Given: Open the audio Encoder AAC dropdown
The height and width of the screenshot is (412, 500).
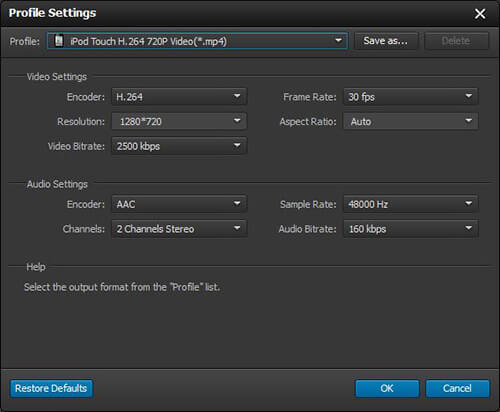Looking at the screenshot, I should click(x=179, y=204).
